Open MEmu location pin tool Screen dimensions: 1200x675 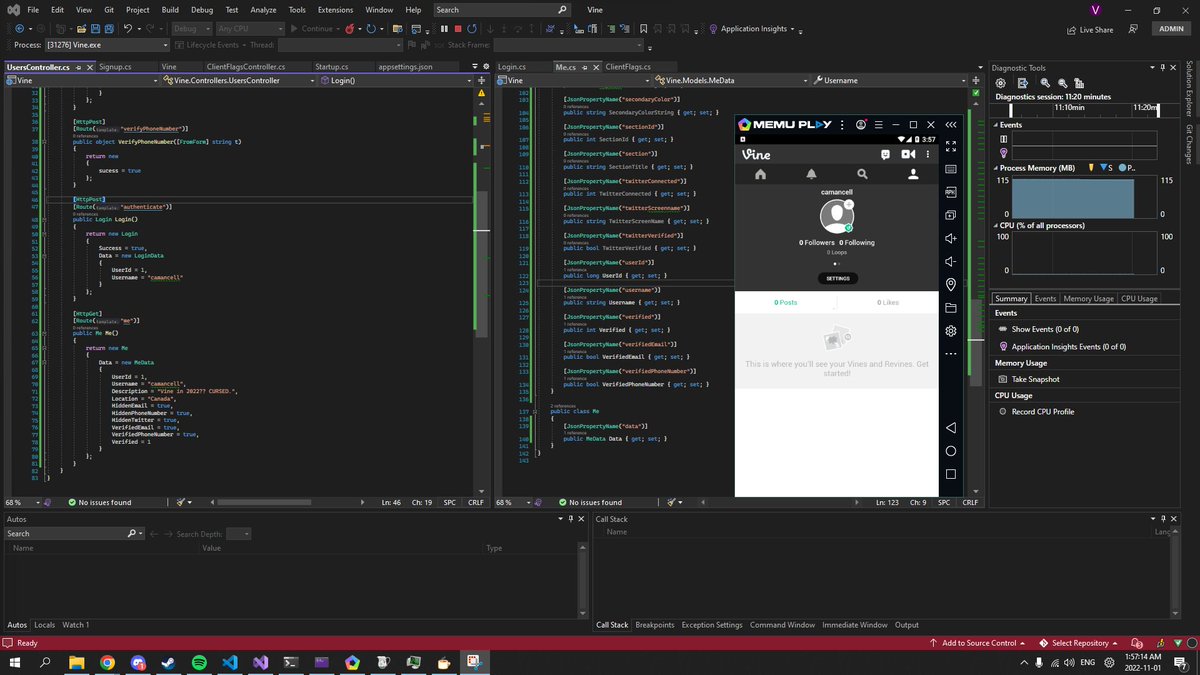(950, 285)
